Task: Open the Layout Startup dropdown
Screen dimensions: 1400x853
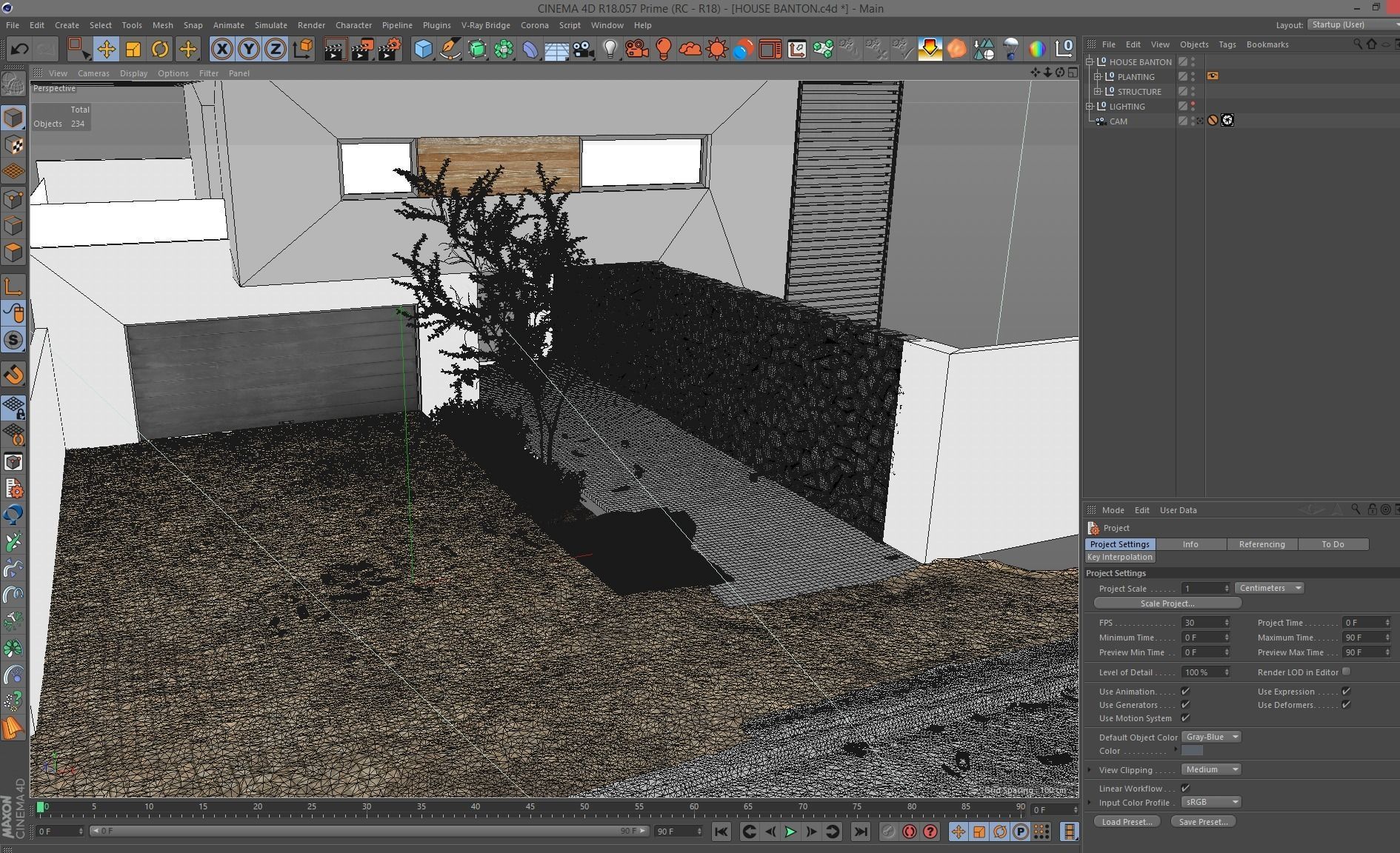Action: point(1353,24)
